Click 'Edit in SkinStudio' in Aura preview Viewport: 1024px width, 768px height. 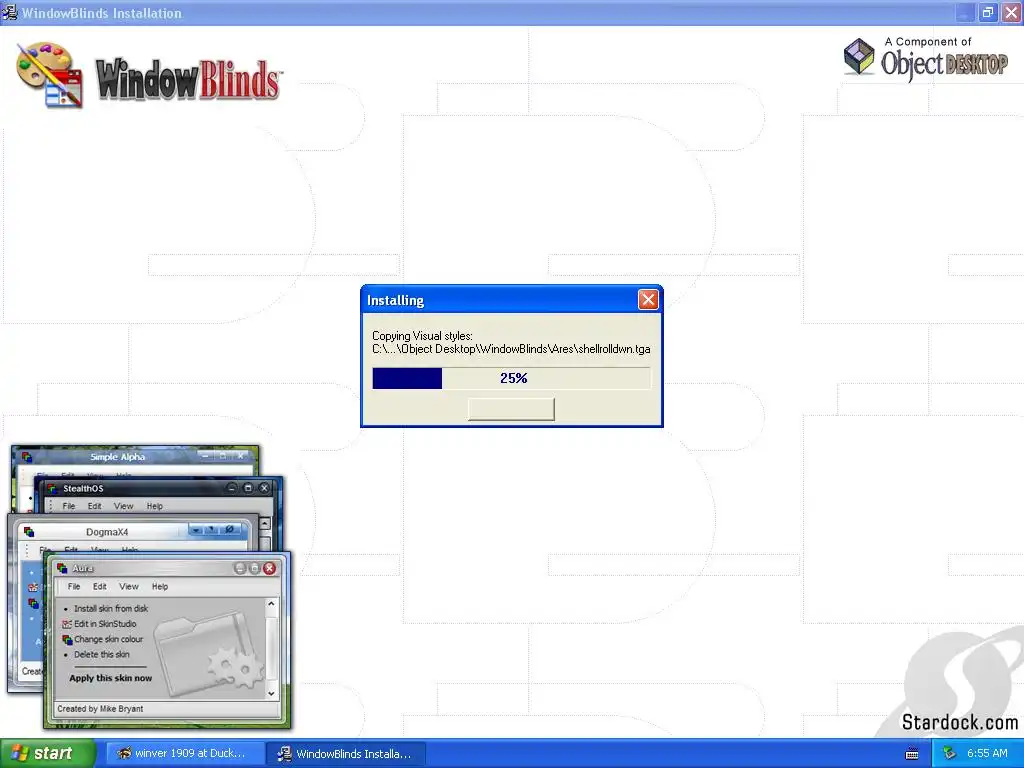pos(105,624)
